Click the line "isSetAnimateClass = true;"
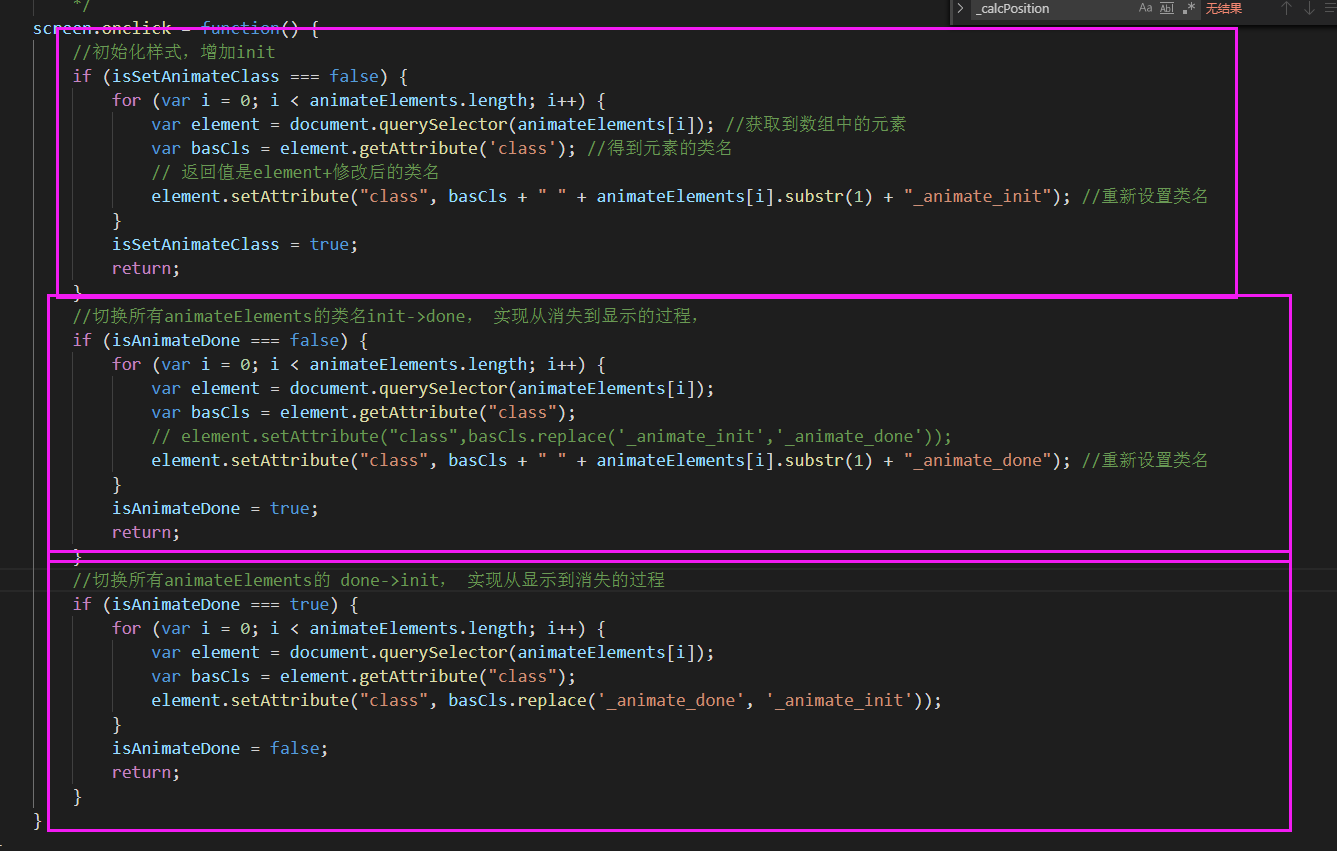Screen dimensions: 1337x851 (x=235, y=244)
